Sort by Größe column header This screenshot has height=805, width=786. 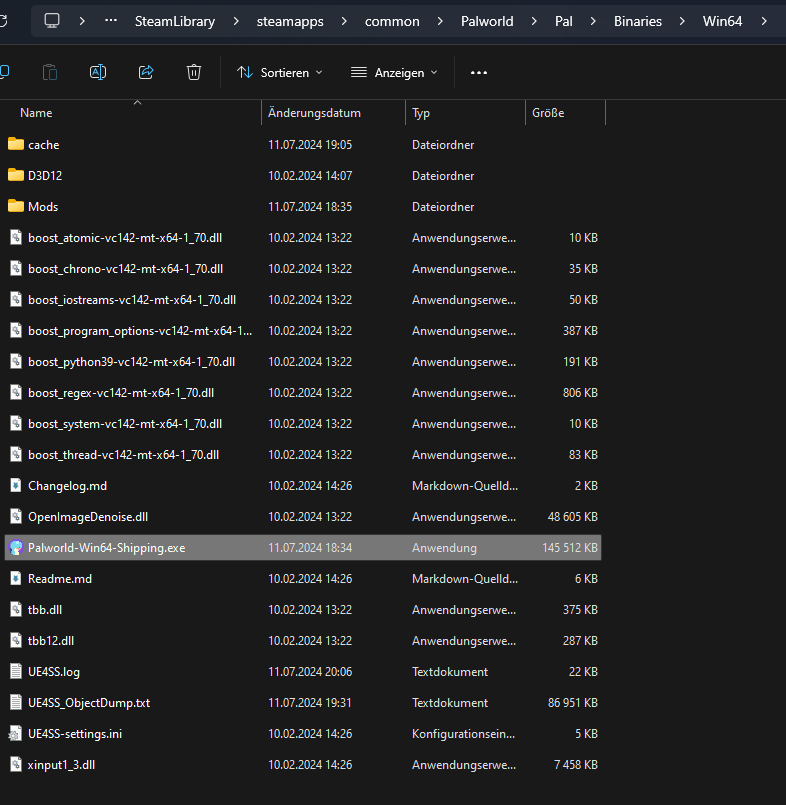(x=548, y=113)
